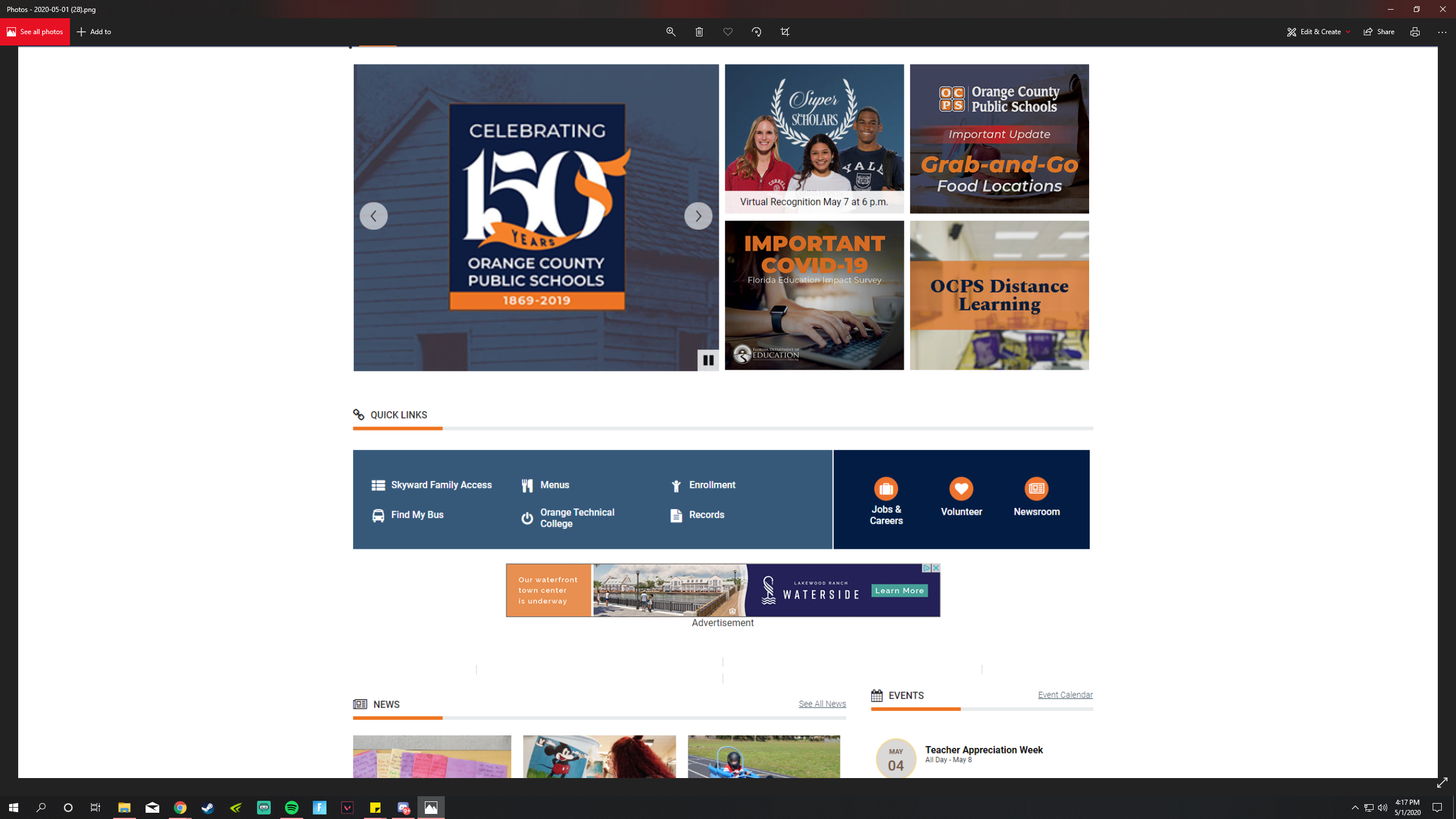This screenshot has width=1456, height=819.
Task: Open the blue go-kart racer news thumbnail
Action: 764,756
